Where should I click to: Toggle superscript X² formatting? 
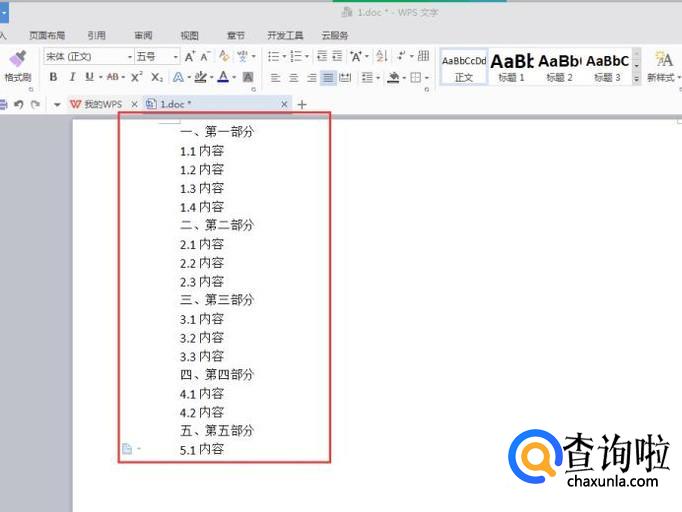click(136, 77)
